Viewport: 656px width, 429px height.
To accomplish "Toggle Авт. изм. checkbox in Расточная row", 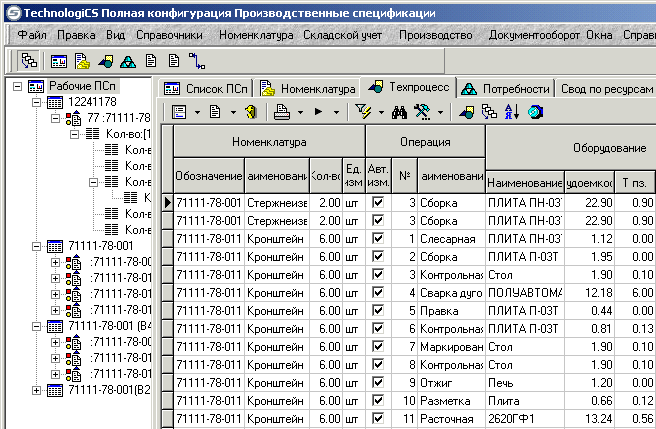I will point(377,418).
